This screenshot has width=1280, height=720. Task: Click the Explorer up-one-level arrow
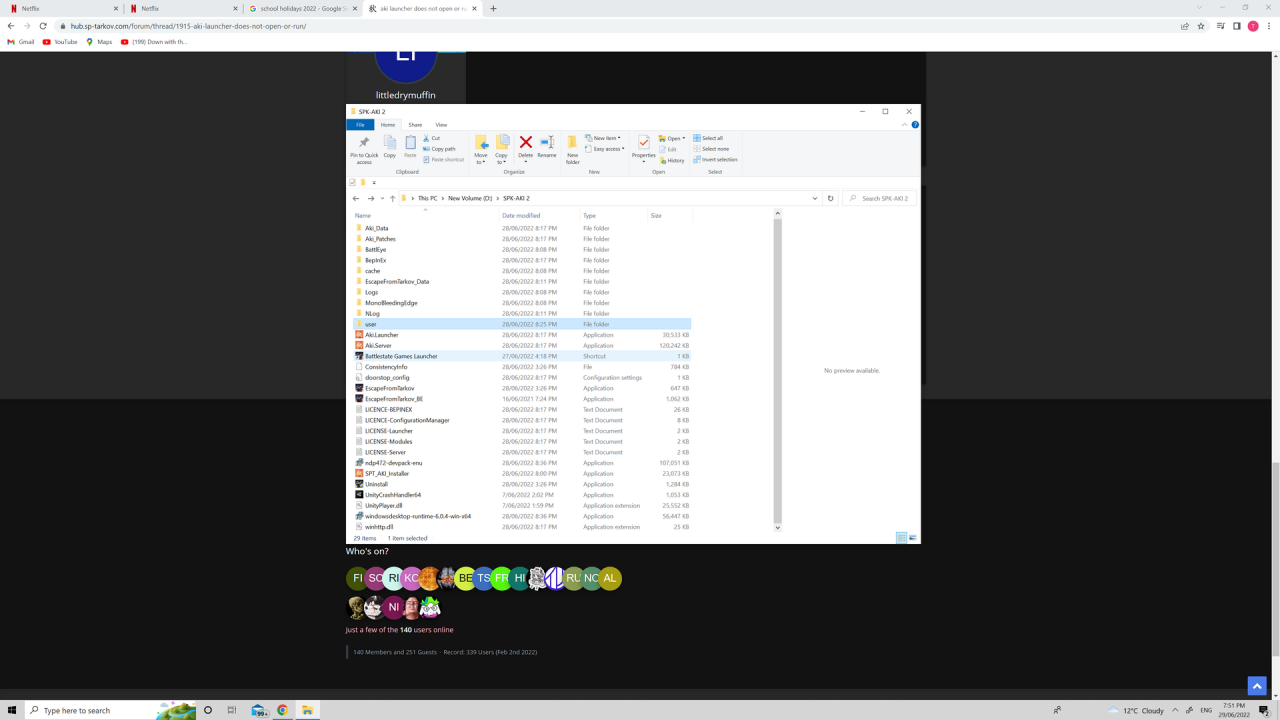point(392,198)
